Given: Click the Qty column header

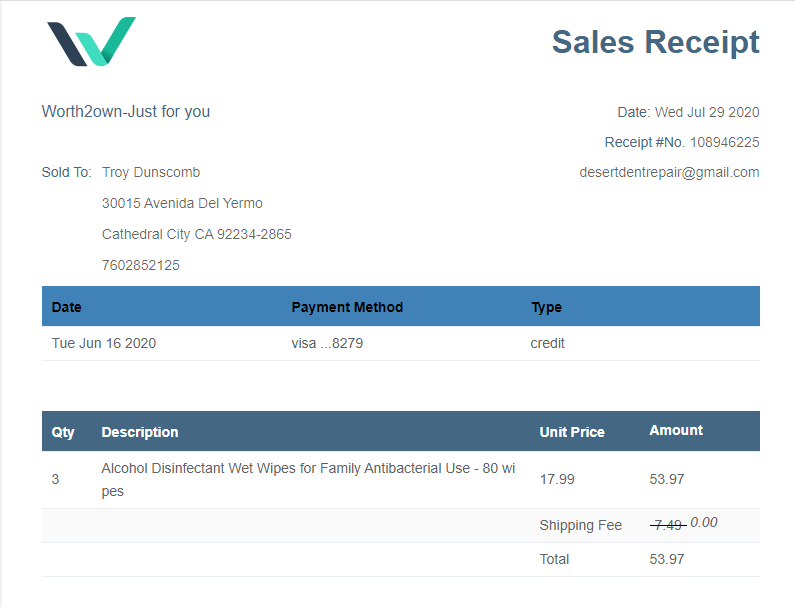Looking at the screenshot, I should click(x=63, y=432).
